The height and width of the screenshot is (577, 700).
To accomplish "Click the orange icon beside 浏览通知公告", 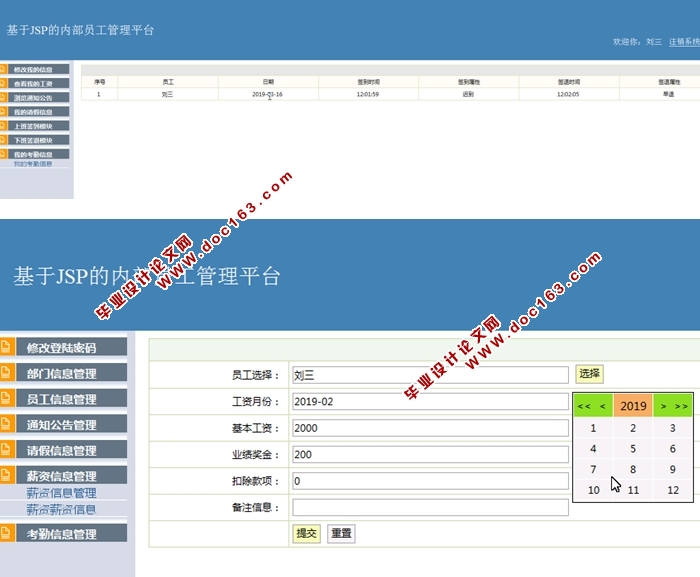I will pyautogui.click(x=3, y=97).
